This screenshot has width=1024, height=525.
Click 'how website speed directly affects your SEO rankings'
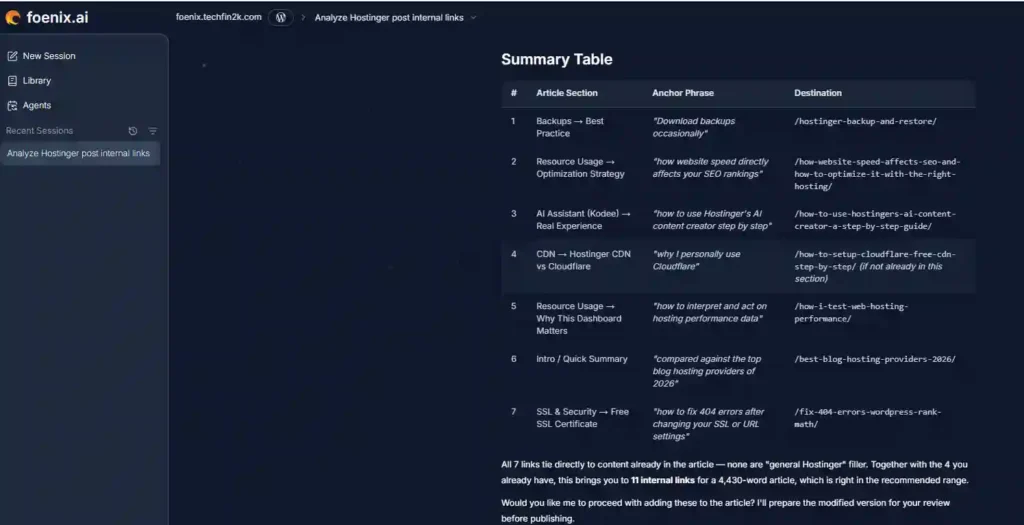pyautogui.click(x=711, y=168)
